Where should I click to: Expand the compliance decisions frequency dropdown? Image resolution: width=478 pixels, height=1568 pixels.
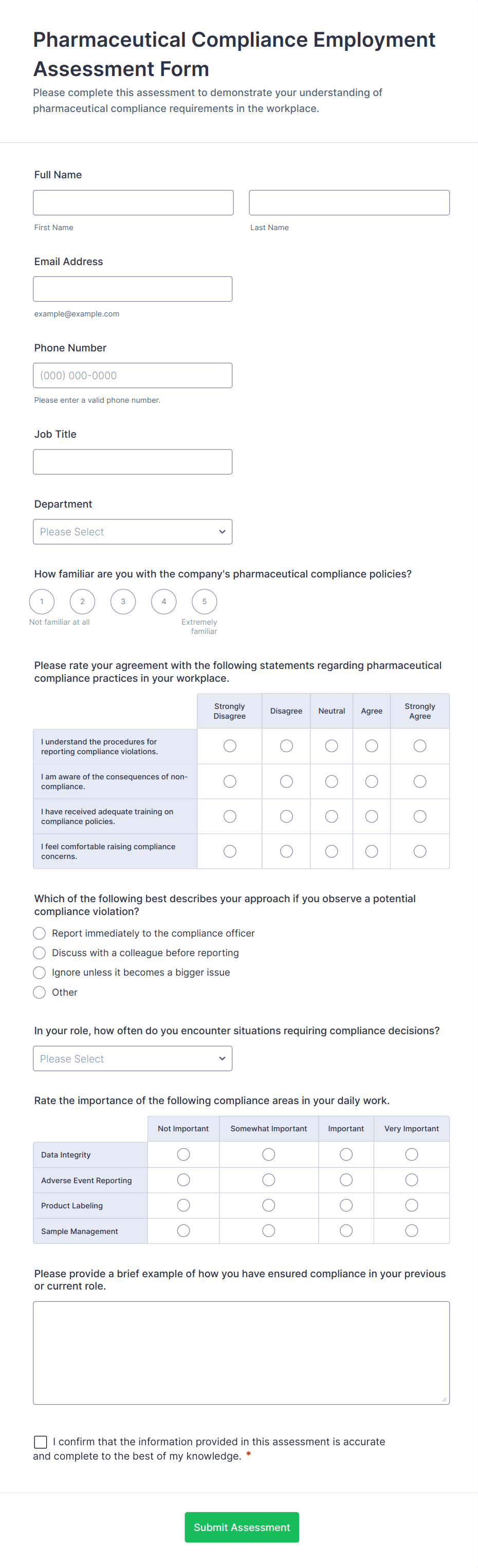(x=132, y=1058)
